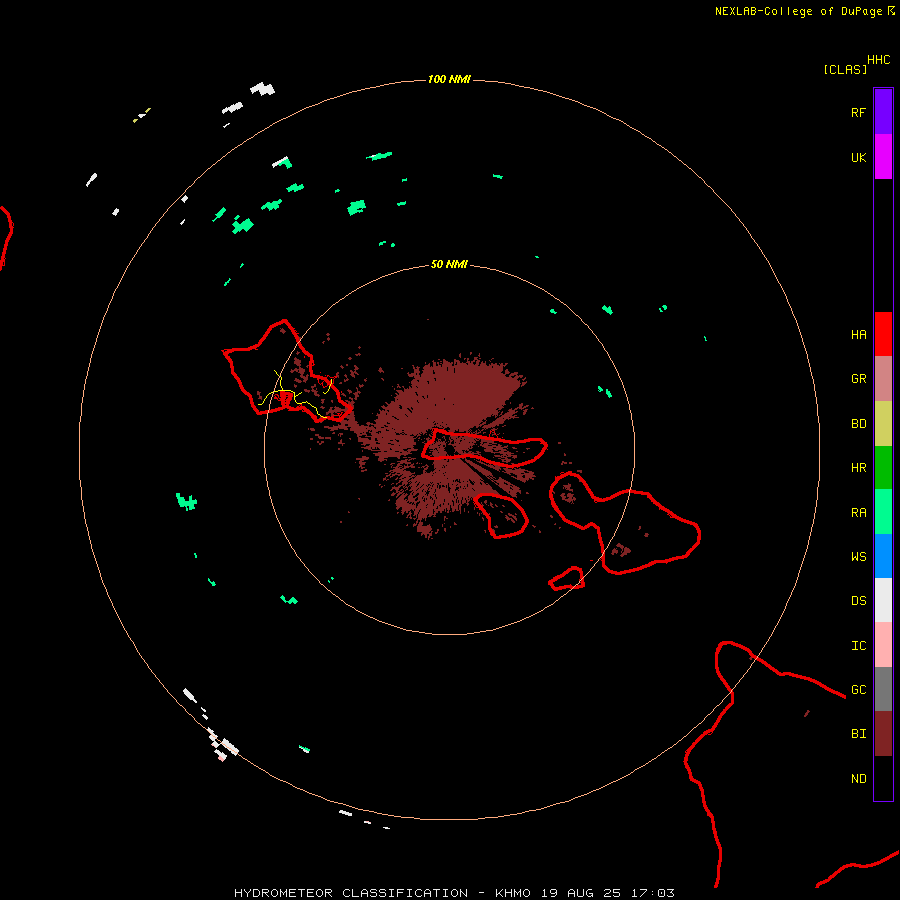
Task: Select the GC gray legend swatch
Action: [883, 689]
